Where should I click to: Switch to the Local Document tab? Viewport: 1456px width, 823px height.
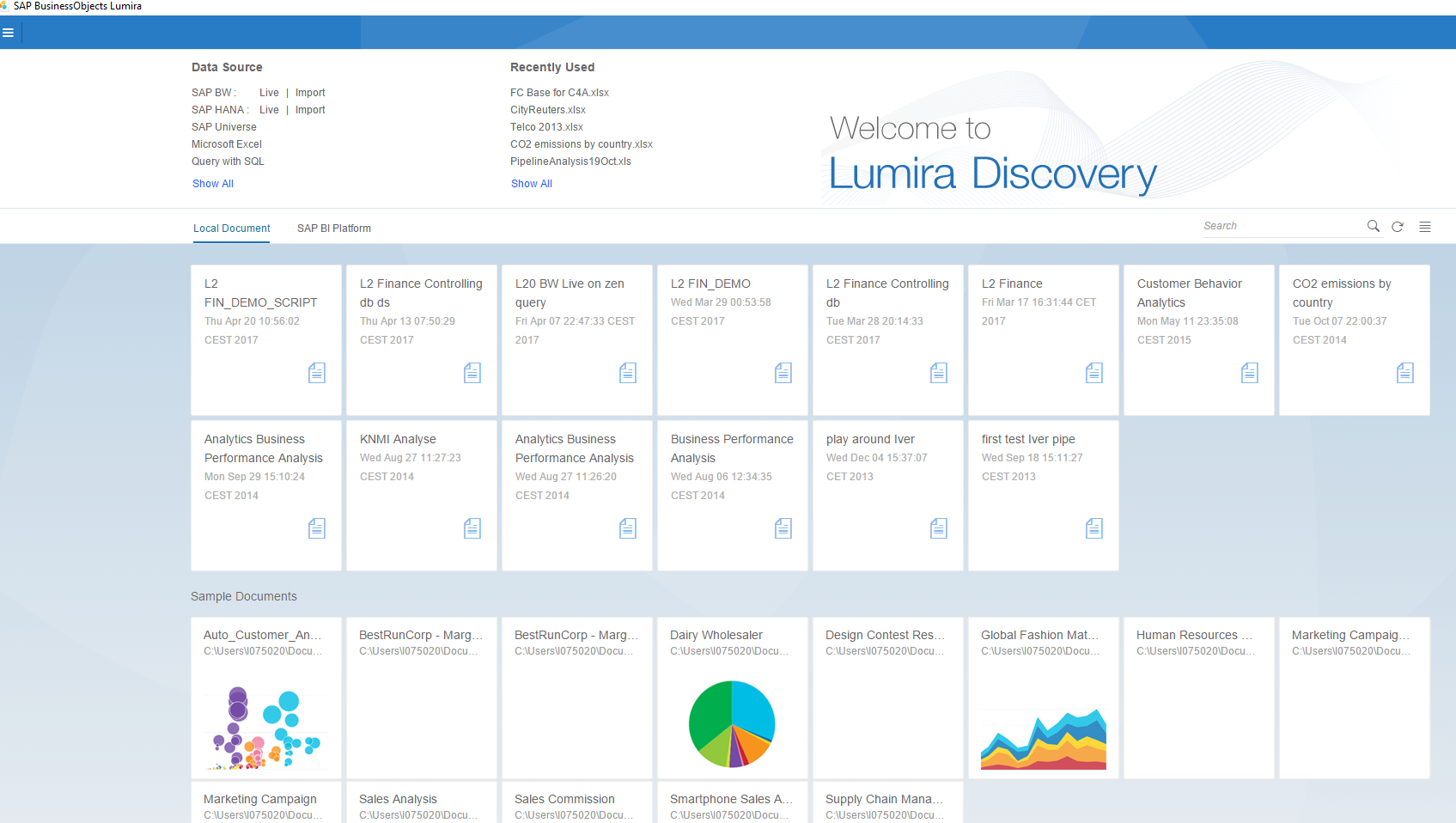pos(231,229)
